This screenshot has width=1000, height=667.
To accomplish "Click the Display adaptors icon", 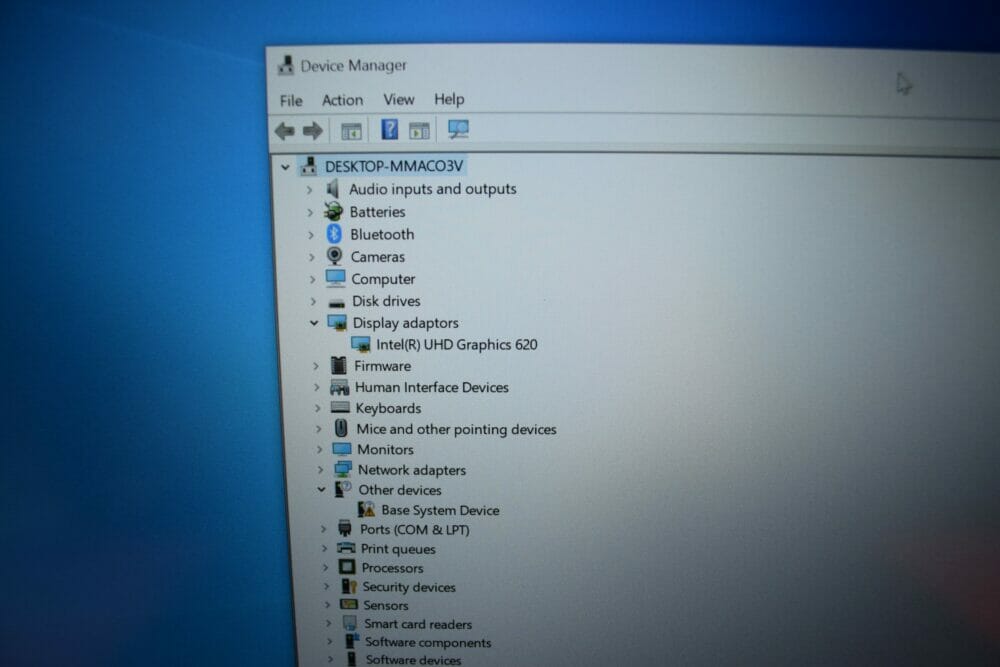I will click(337, 323).
